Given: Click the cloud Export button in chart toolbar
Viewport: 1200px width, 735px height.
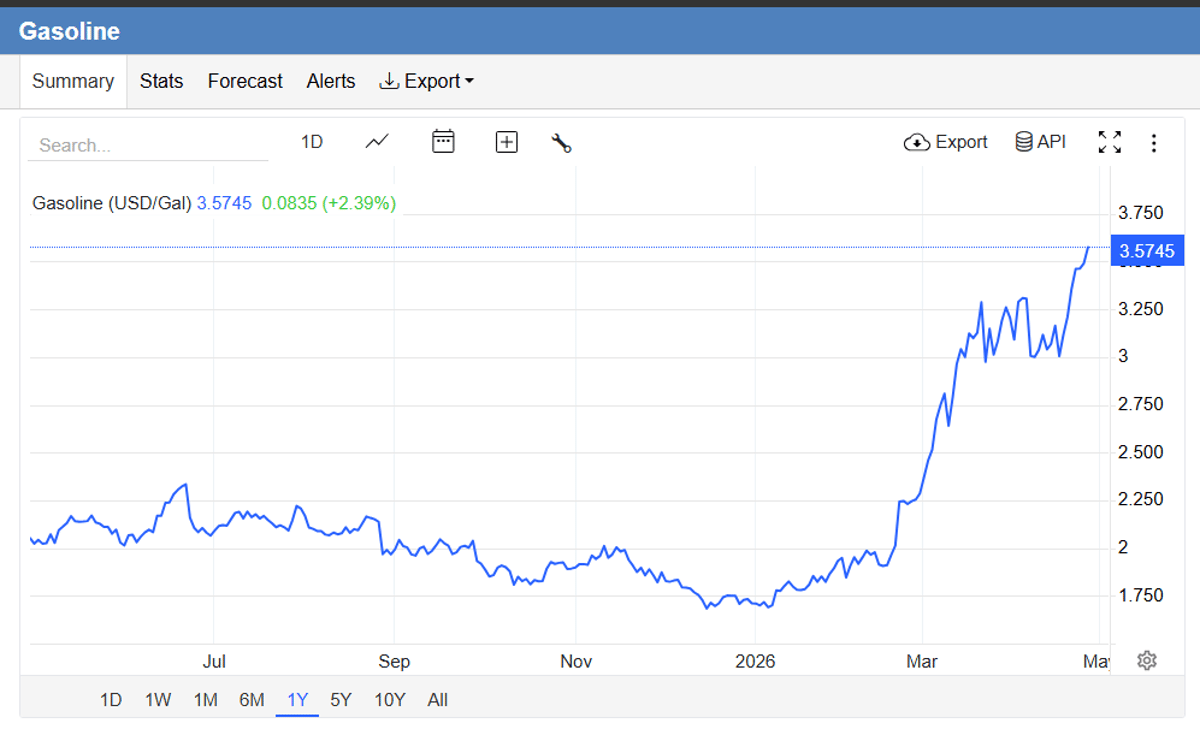Looking at the screenshot, I should pyautogui.click(x=945, y=142).
